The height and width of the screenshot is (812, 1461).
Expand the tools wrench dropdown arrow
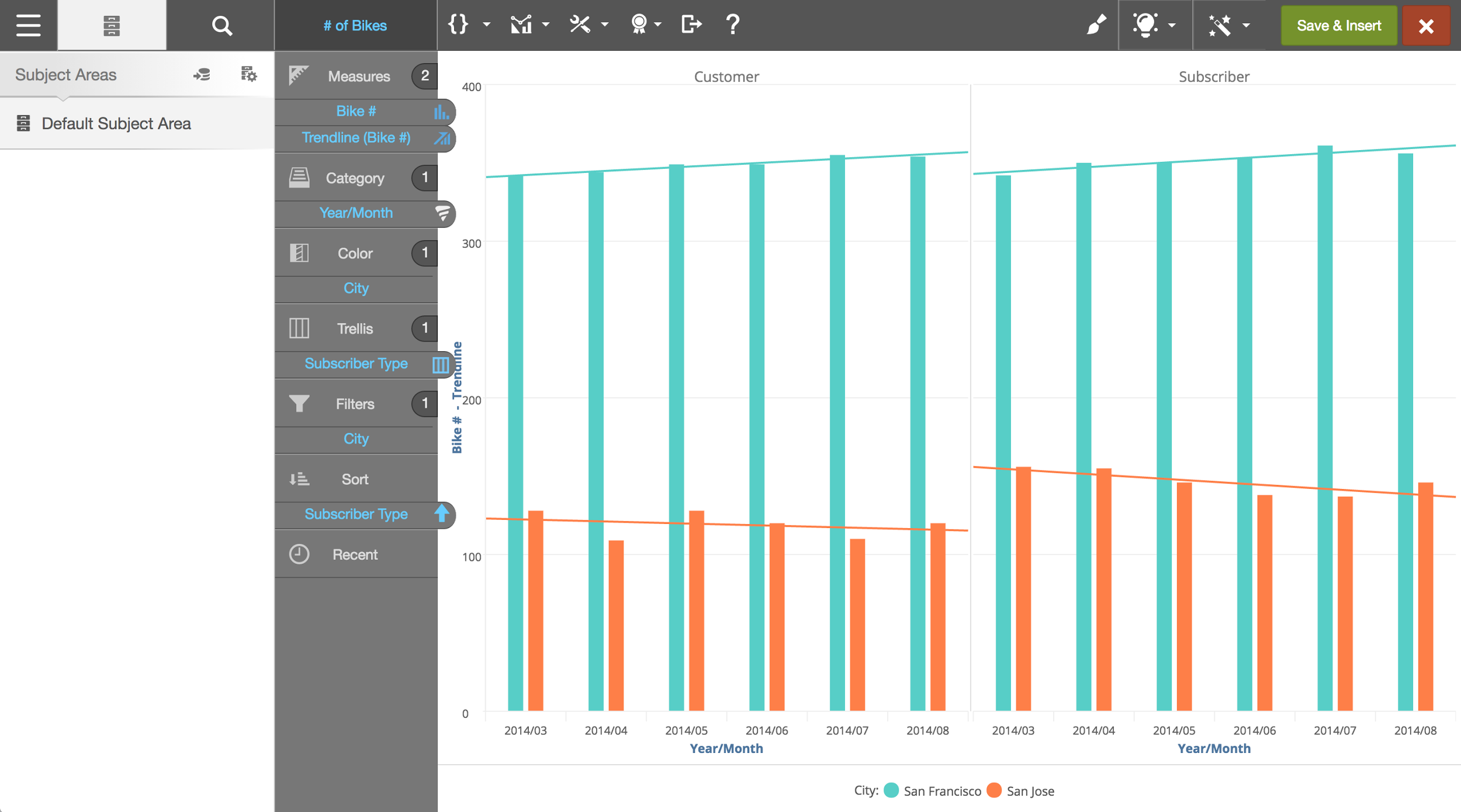[605, 25]
